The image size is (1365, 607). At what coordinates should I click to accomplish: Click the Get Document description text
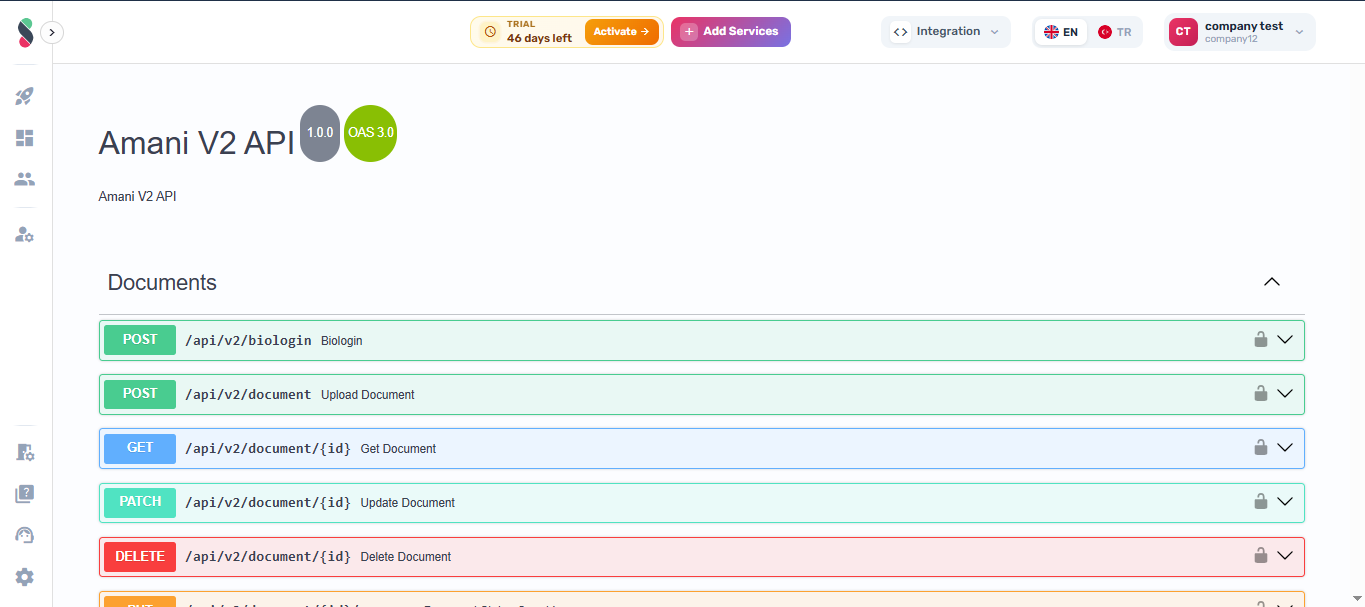[398, 449]
